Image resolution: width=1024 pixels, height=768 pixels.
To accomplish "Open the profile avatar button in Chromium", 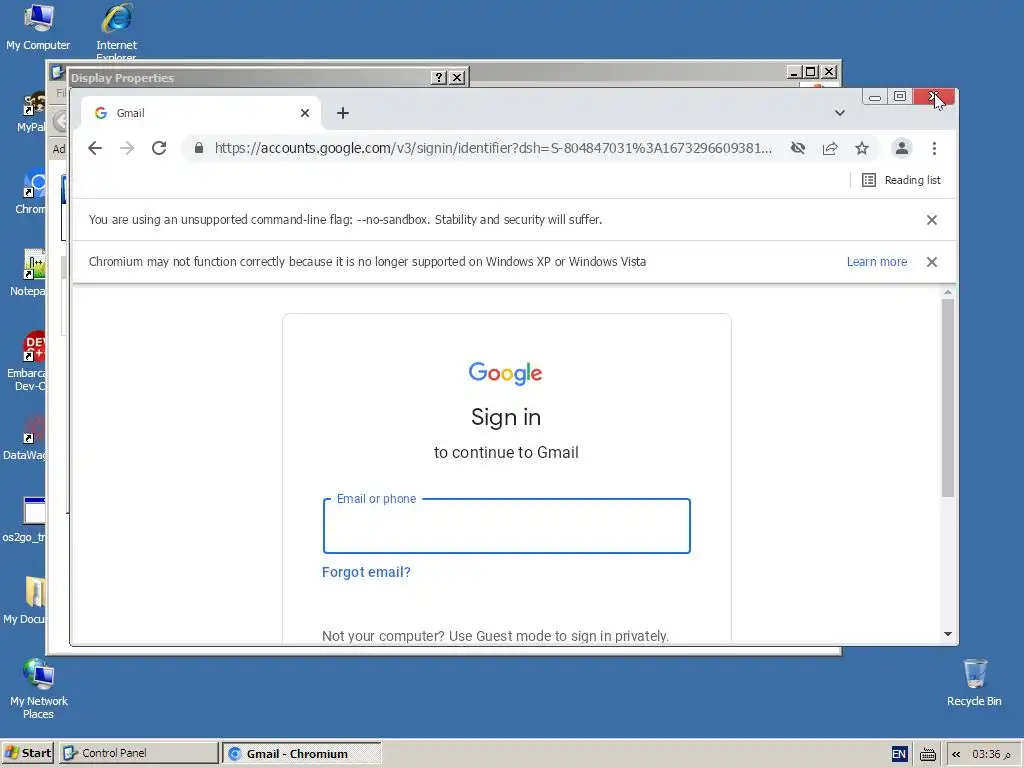I will [902, 148].
